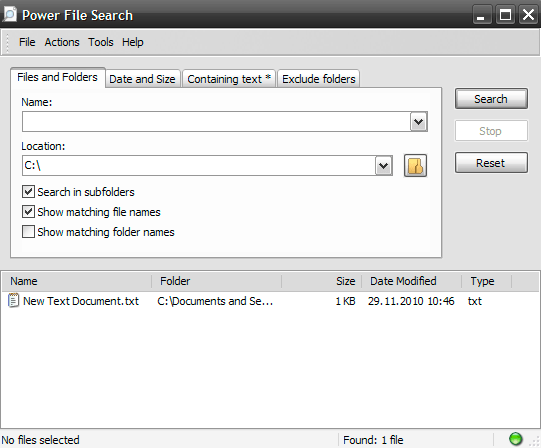
Task: Open the Tools menu
Action: (100, 42)
